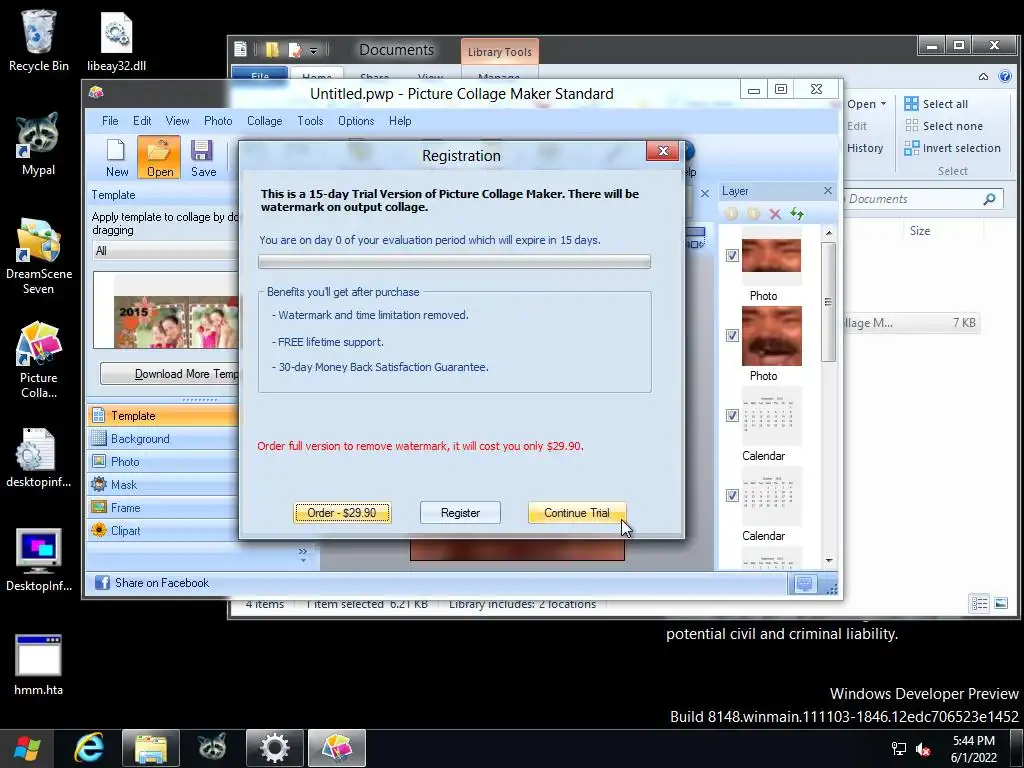
Task: Click the Search Documents input field
Action: coord(923,199)
